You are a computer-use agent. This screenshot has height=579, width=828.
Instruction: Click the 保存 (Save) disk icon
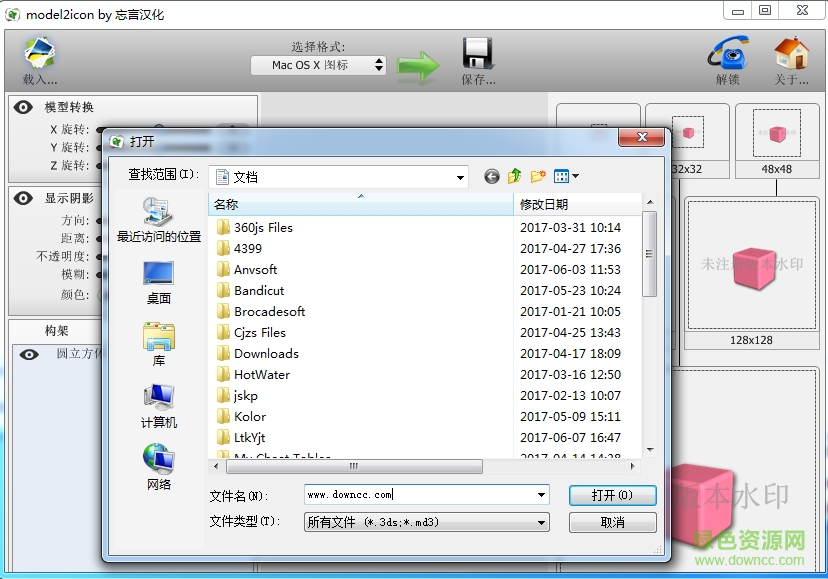(x=478, y=52)
